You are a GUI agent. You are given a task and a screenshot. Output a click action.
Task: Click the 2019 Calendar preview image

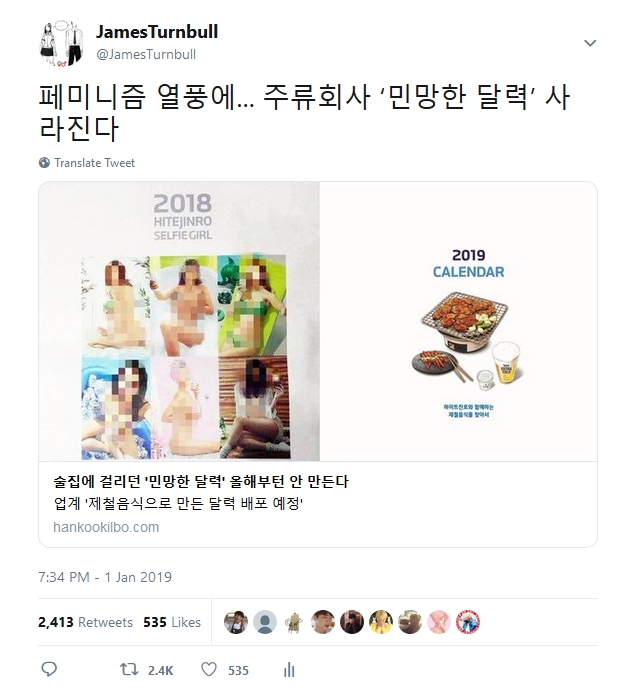click(459, 321)
